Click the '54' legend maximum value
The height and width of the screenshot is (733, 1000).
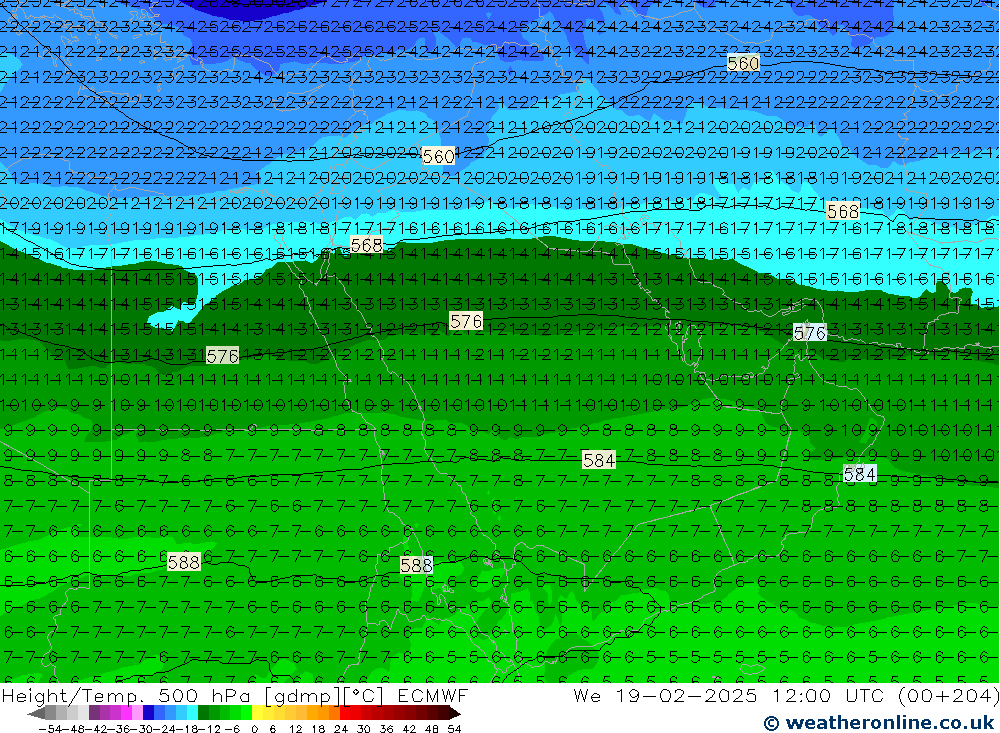(453, 729)
